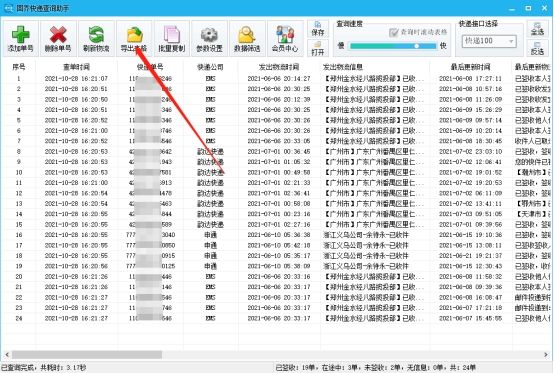Sort by the 发出物流时间 column header

[279, 67]
